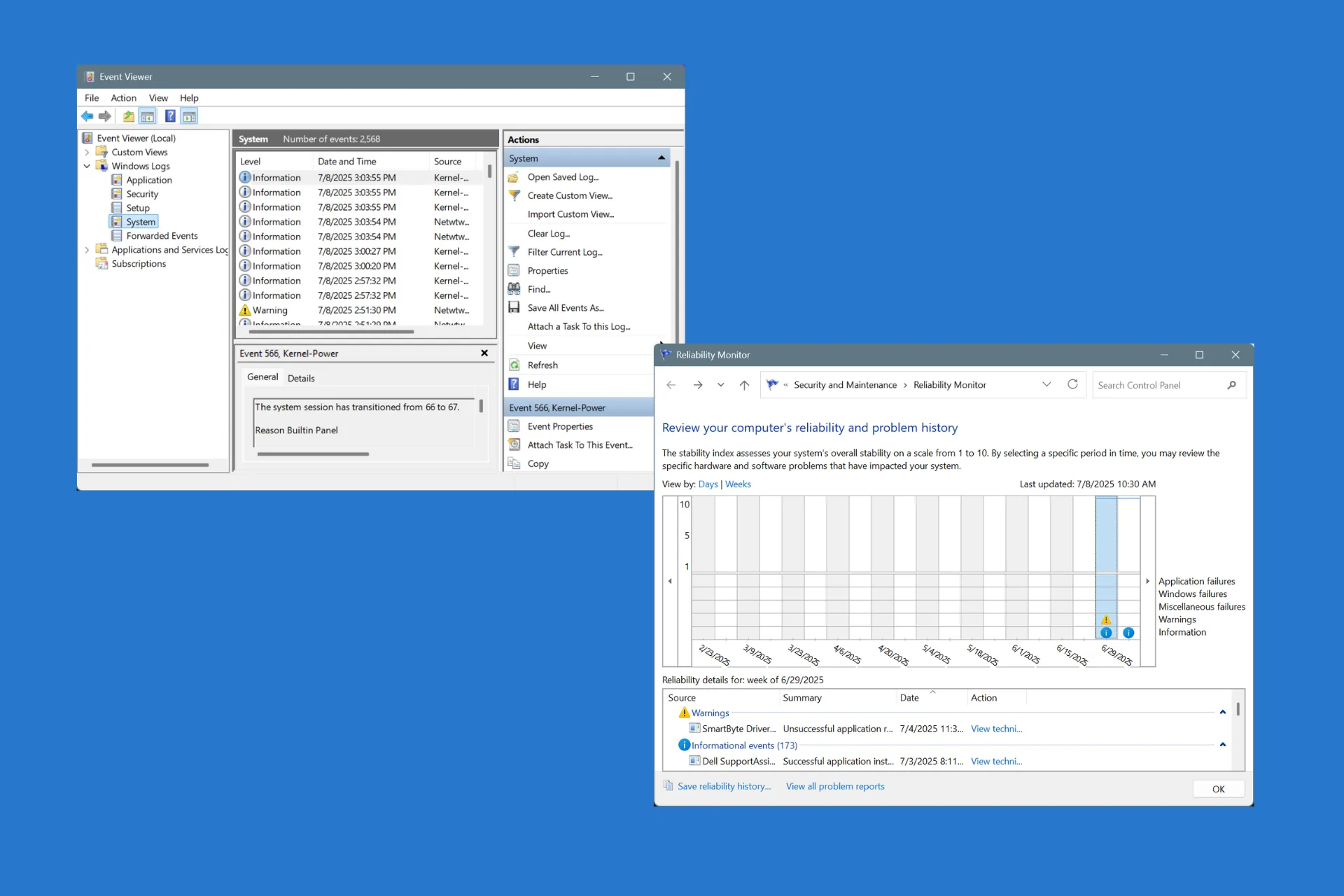Screen dimensions: 1344x896
Task: Switch to the Details tab
Action: tap(301, 378)
